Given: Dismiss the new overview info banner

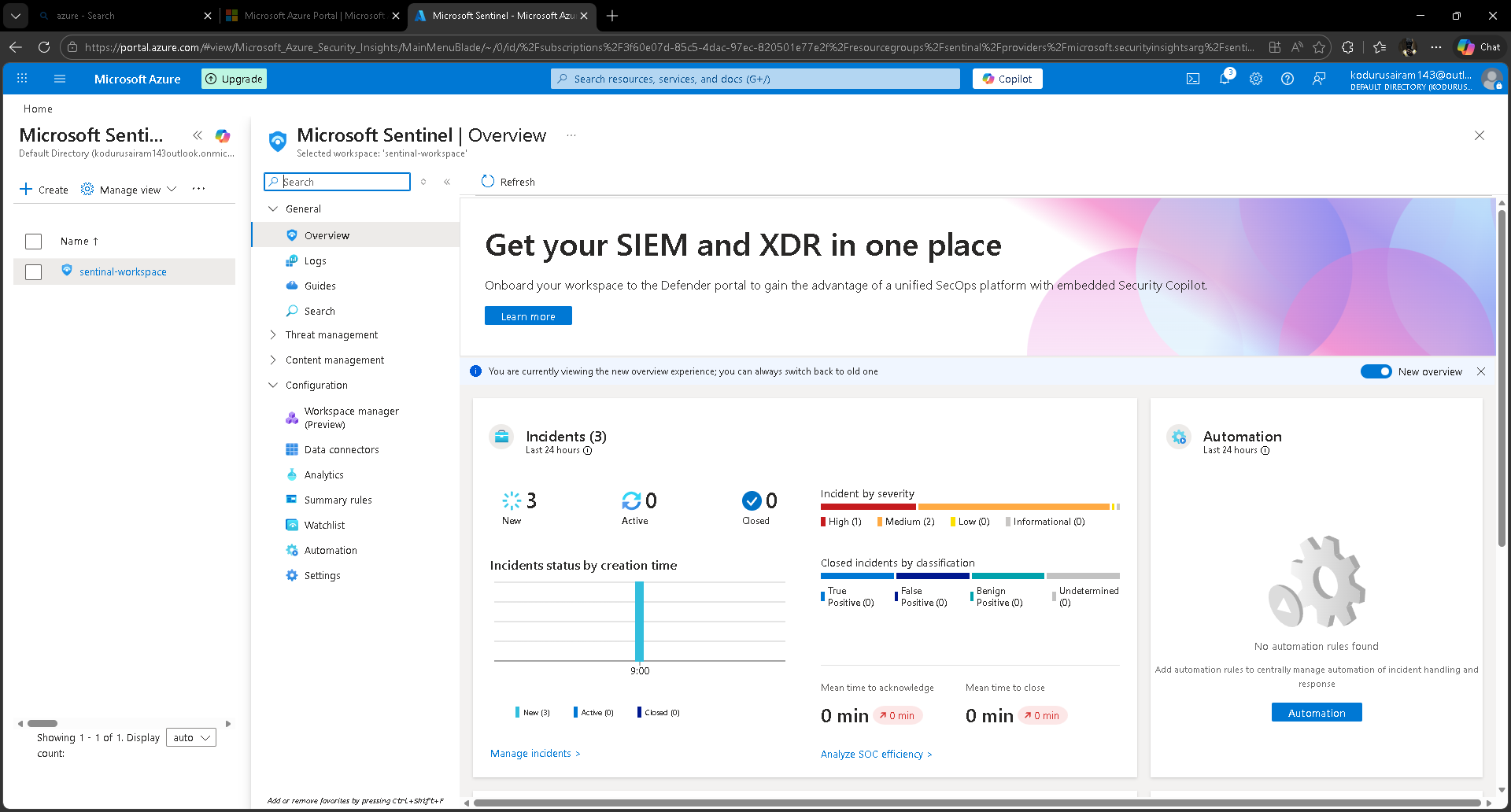Looking at the screenshot, I should (1481, 371).
